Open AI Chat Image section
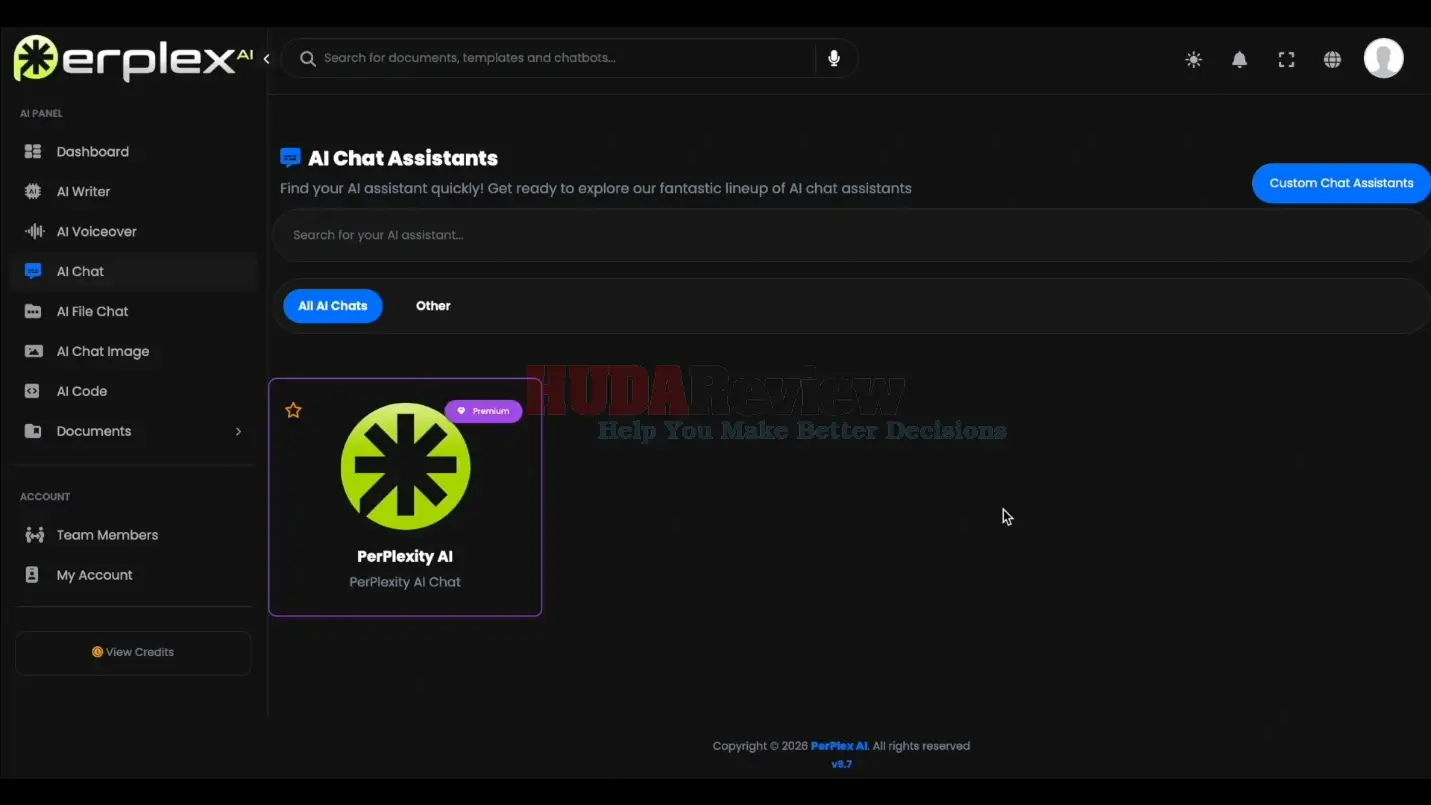 click(x=103, y=351)
